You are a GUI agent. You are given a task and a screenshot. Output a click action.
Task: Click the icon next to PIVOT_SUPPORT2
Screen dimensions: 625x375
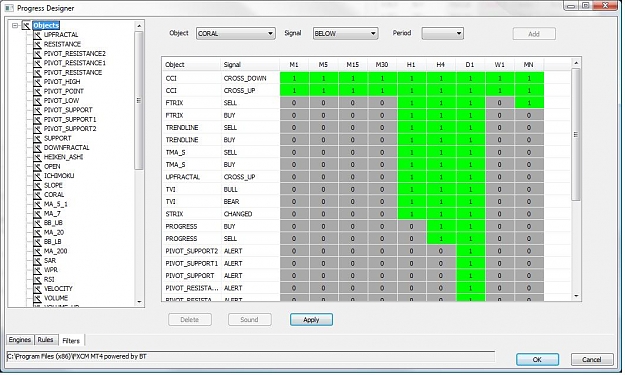(37, 129)
